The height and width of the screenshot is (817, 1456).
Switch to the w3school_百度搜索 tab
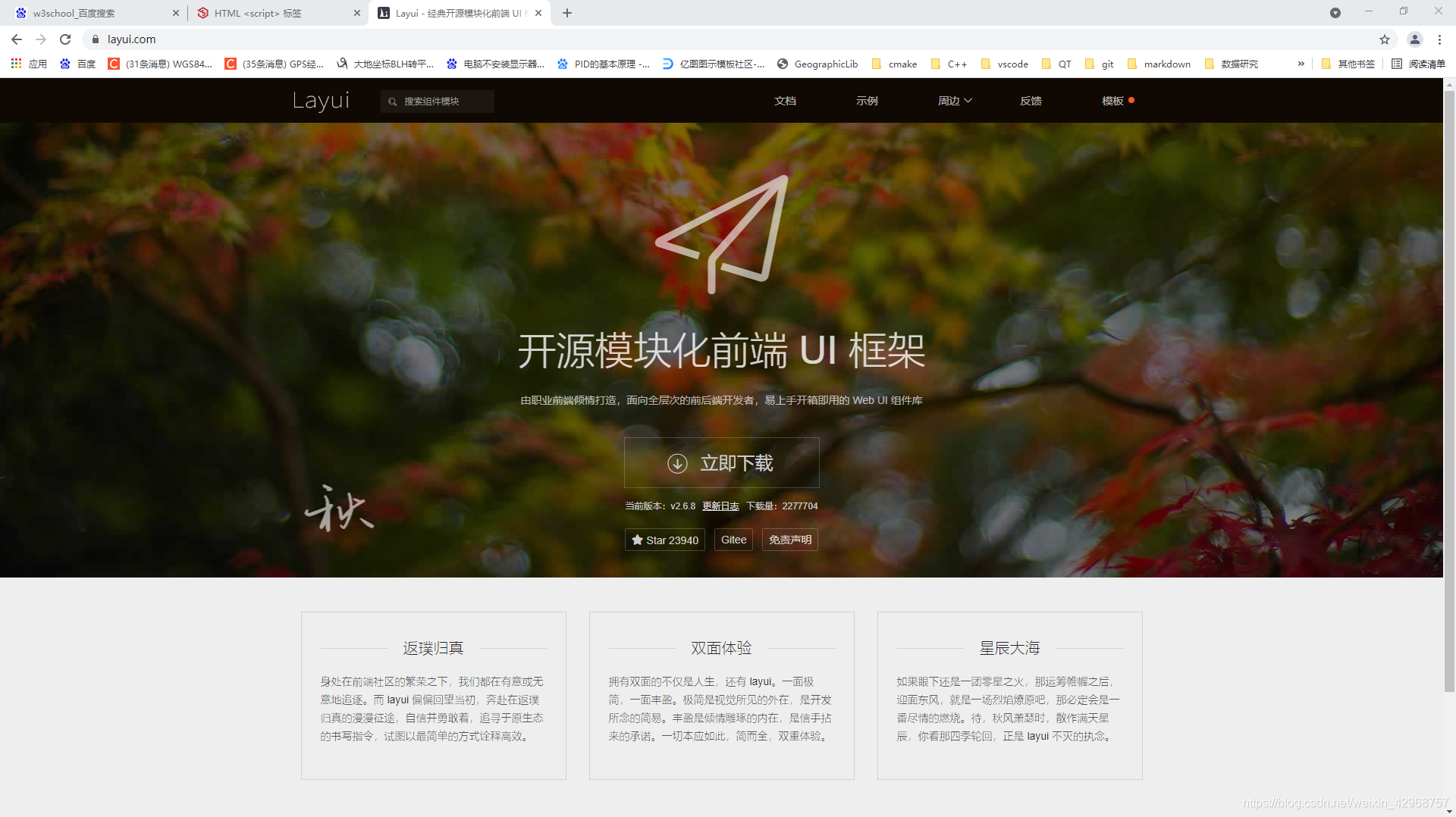[x=99, y=13]
